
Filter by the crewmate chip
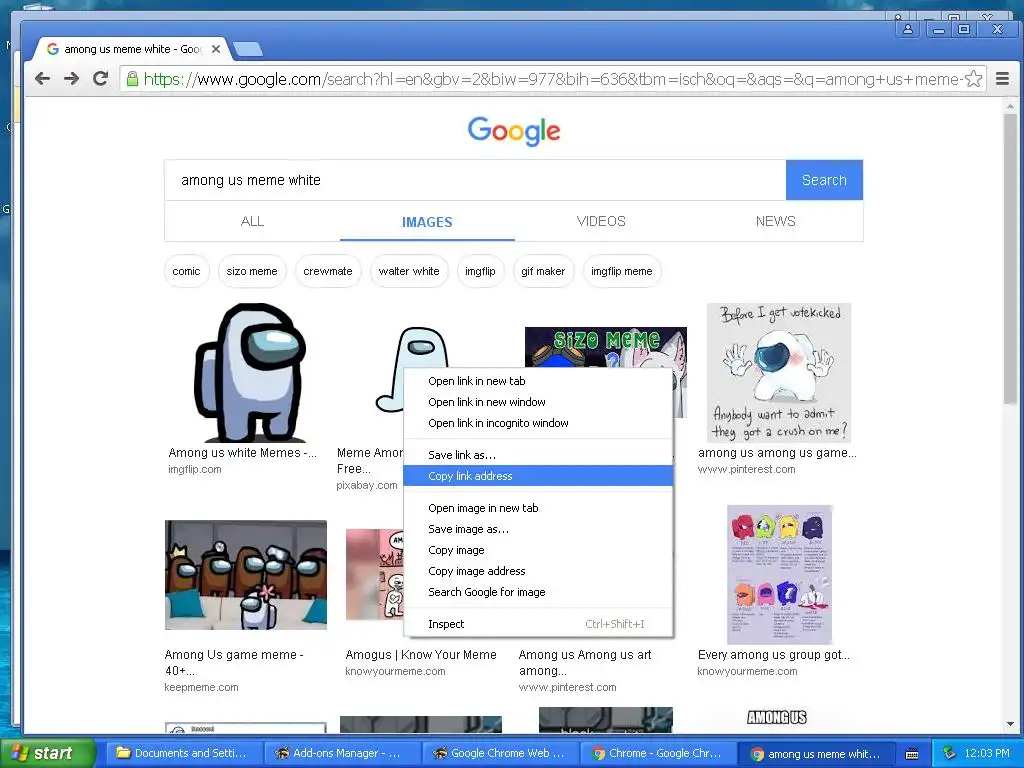pos(328,271)
